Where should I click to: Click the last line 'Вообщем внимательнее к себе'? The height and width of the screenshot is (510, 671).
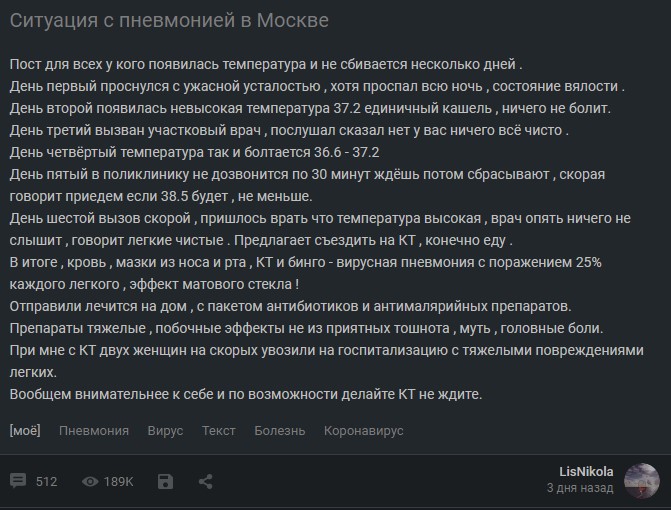click(x=246, y=394)
